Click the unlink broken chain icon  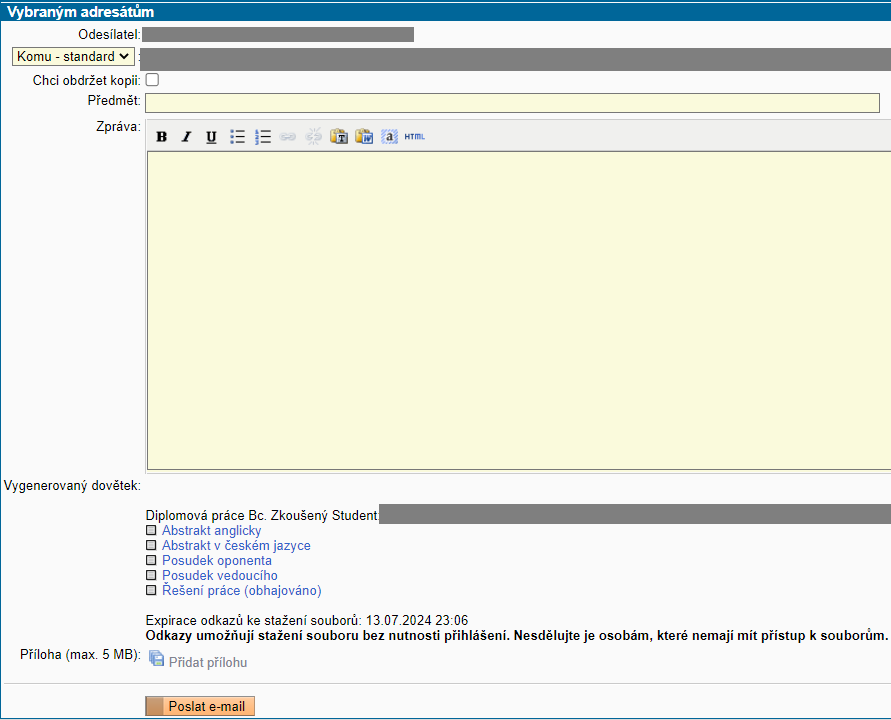click(313, 137)
